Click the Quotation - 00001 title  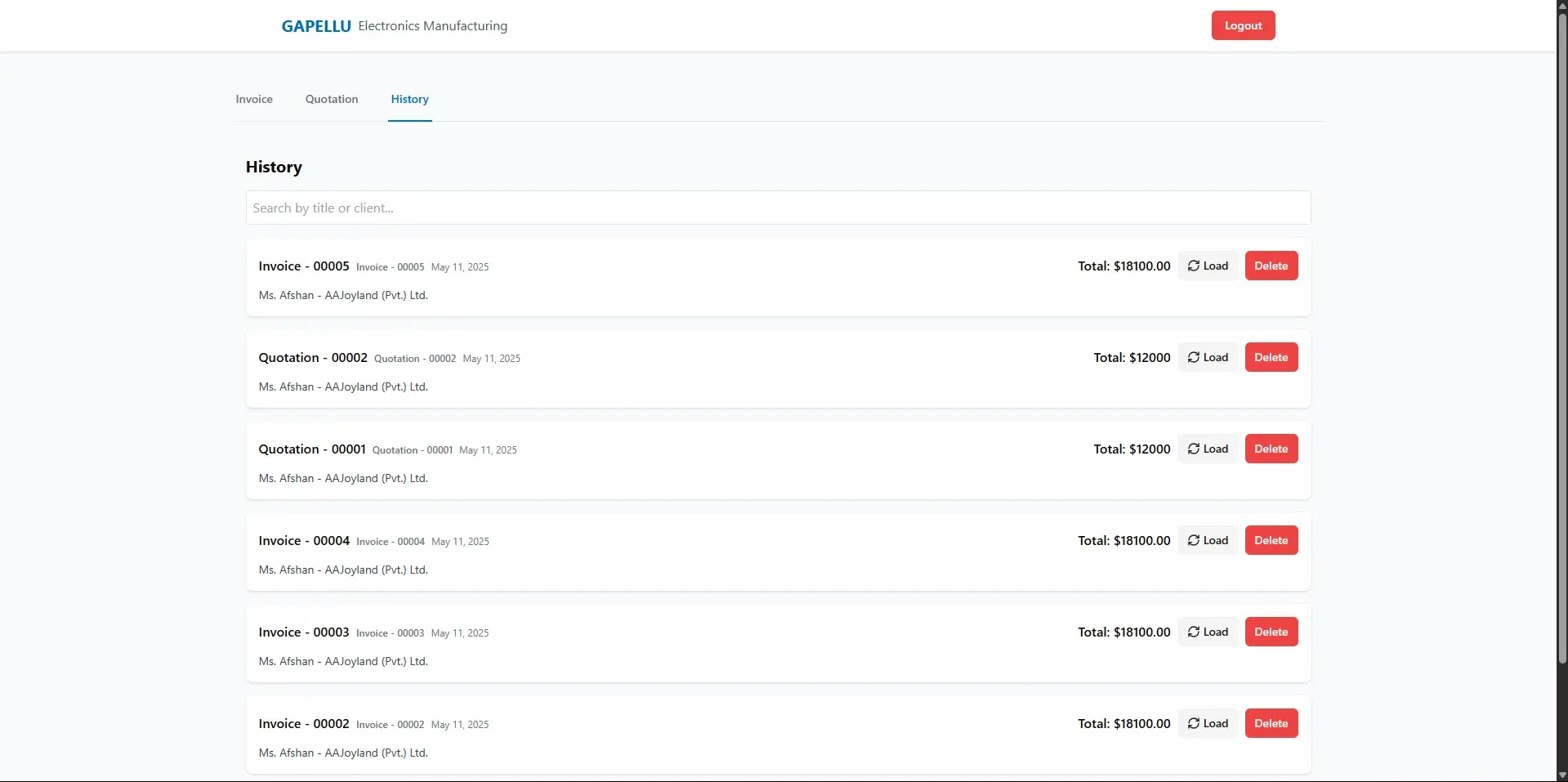tap(312, 449)
